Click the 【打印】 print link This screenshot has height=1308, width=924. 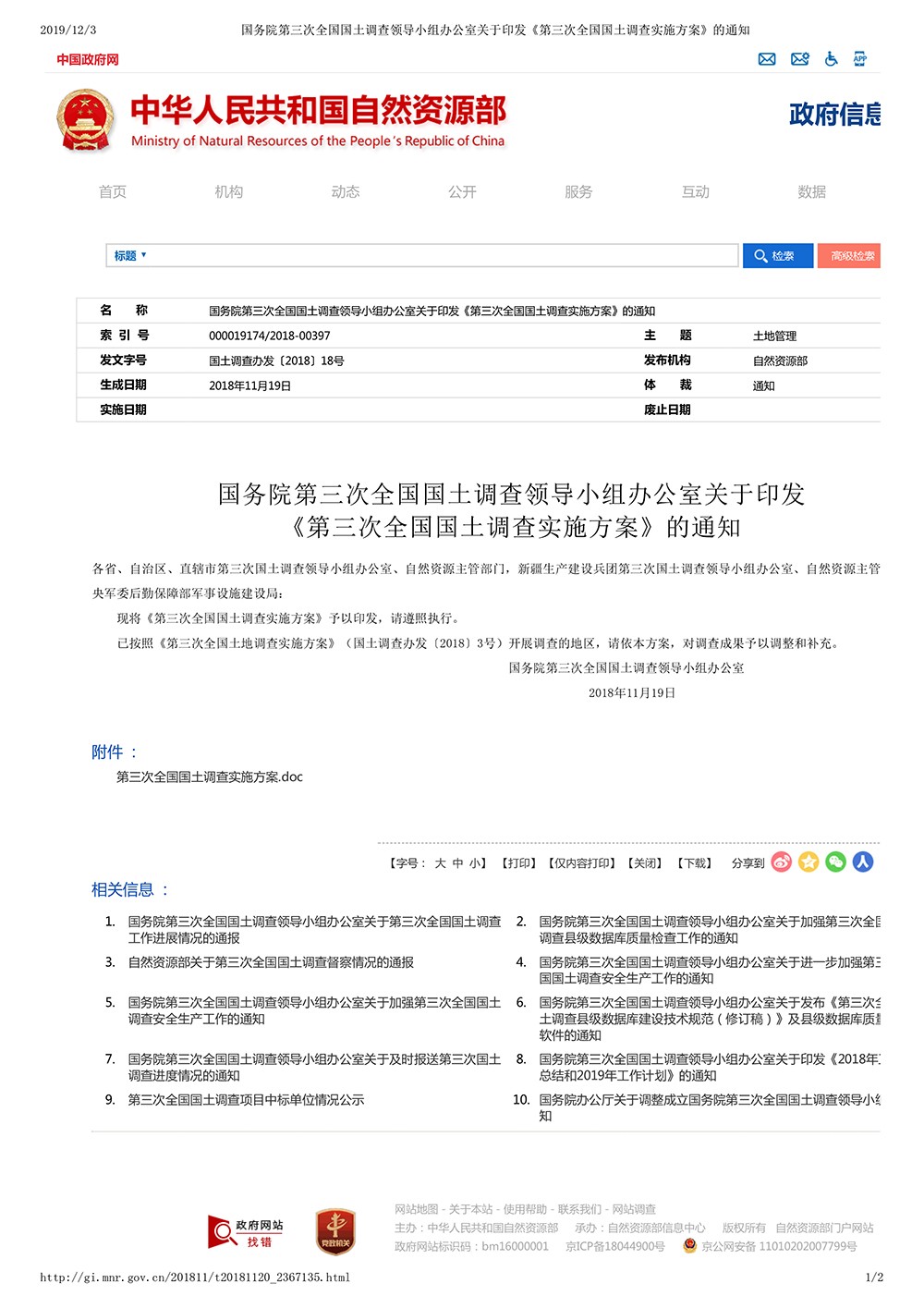(518, 863)
